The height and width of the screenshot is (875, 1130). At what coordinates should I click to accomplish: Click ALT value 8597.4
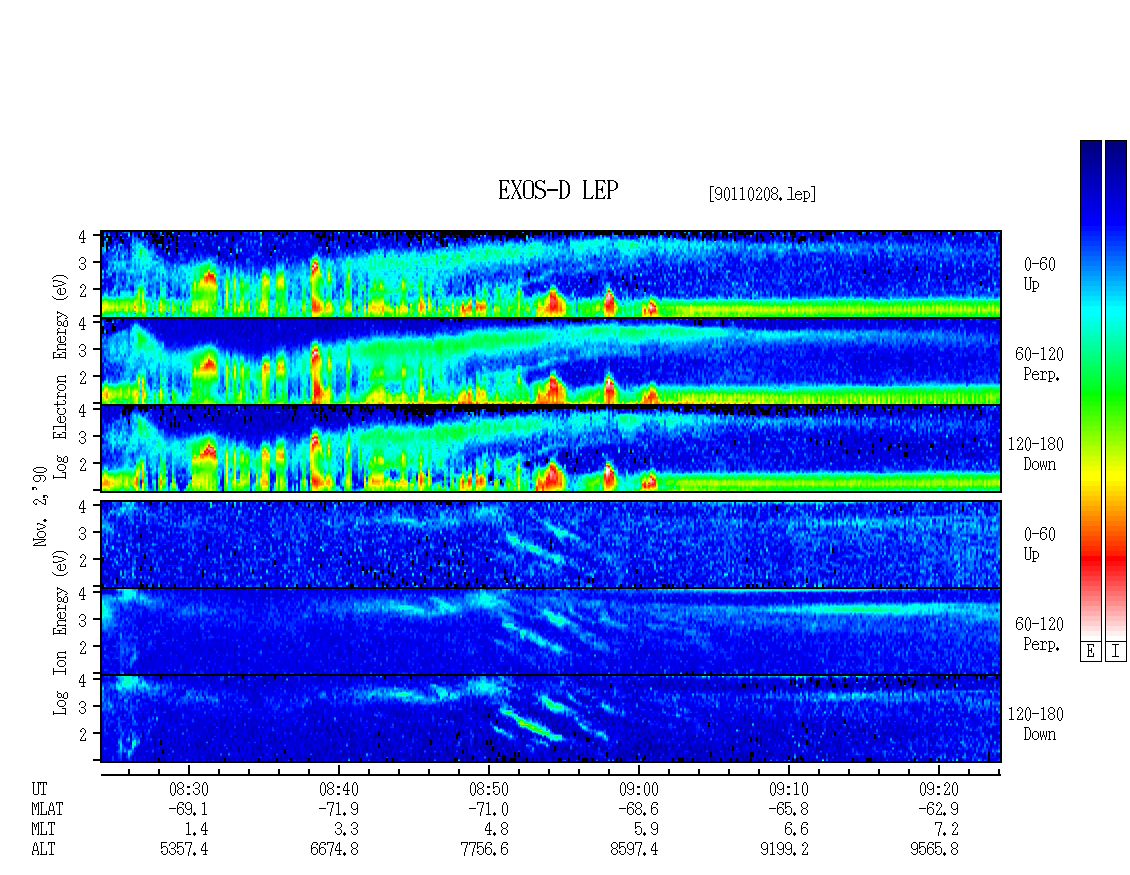click(x=634, y=849)
